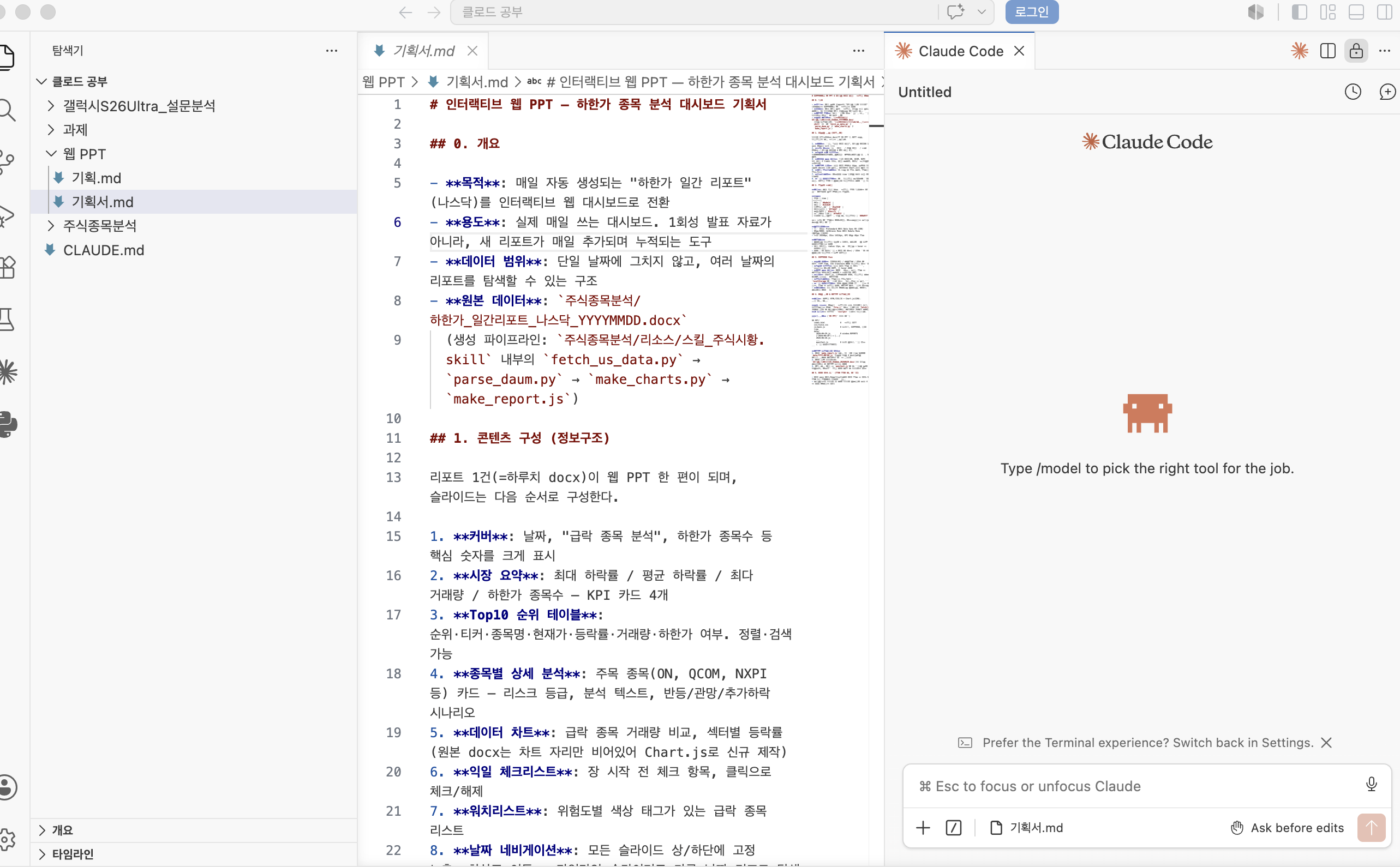Split the editor with split icon
Viewport: 1400px width, 867px height.
pyautogui.click(x=1327, y=51)
